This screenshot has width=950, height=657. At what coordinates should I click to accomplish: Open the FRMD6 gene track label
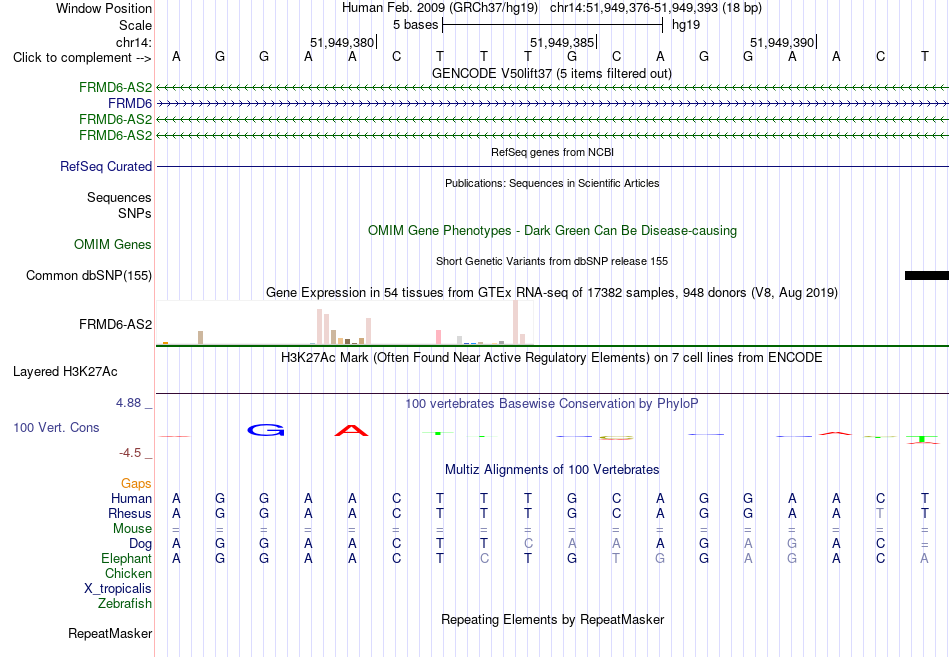point(130,104)
